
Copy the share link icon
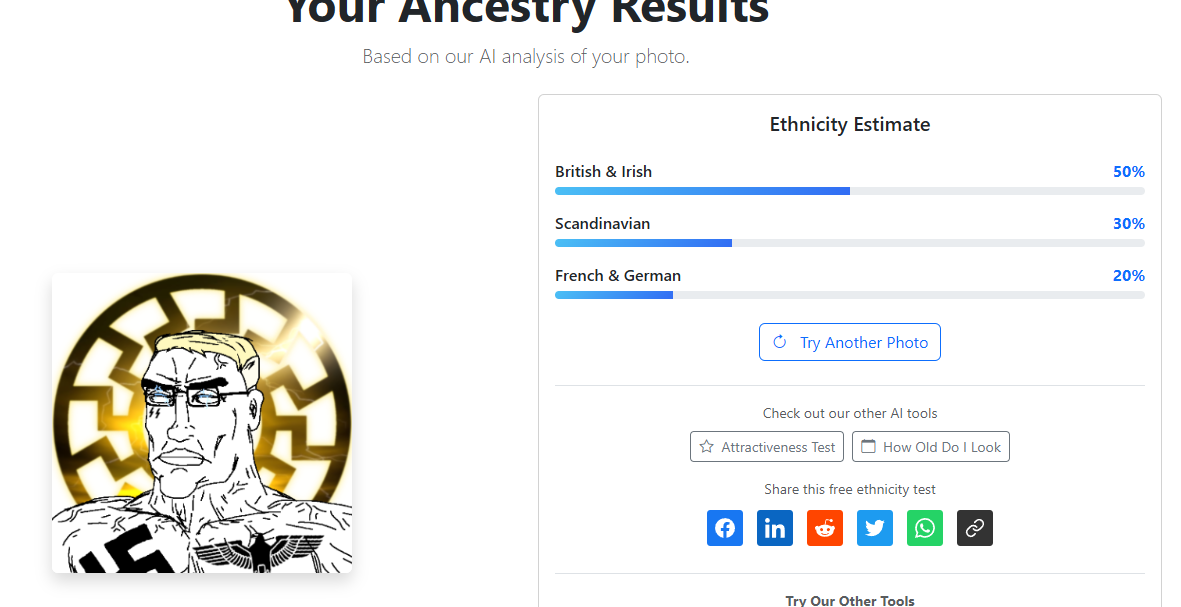click(x=975, y=528)
